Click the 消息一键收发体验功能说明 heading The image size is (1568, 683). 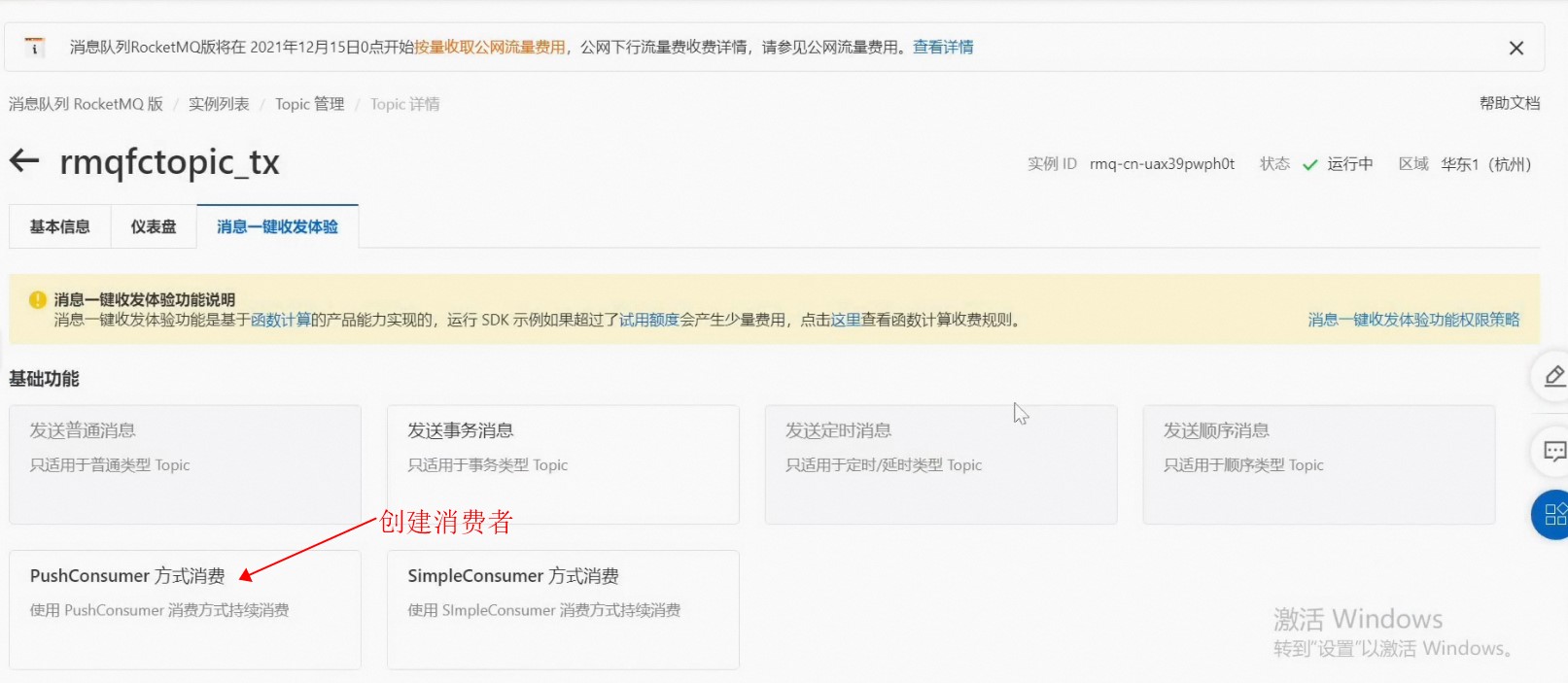click(x=145, y=299)
